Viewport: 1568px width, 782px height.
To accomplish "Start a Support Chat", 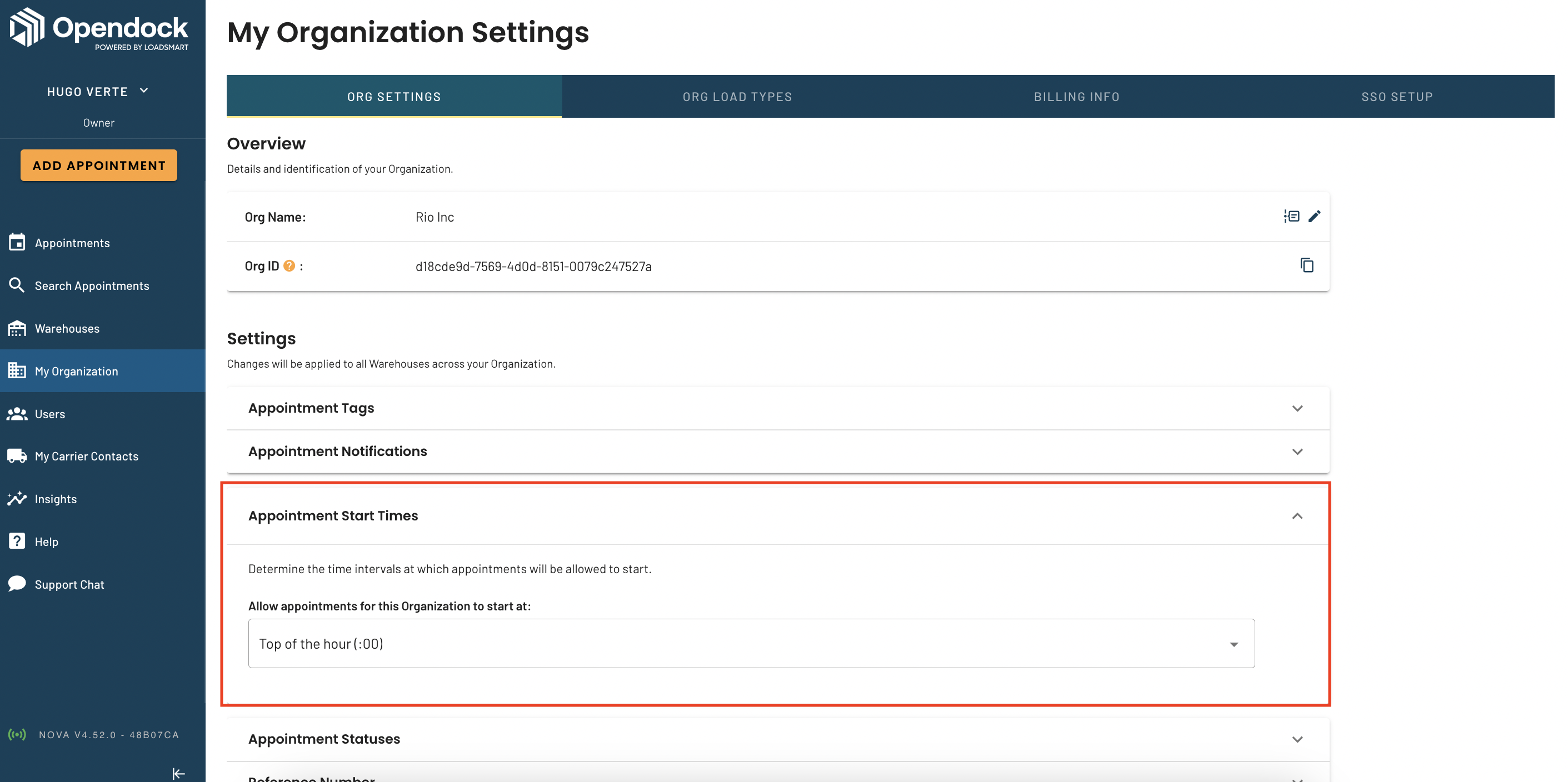I will click(102, 584).
